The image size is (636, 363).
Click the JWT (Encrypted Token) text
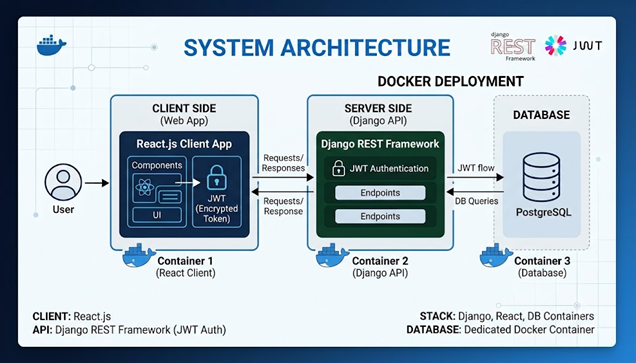click(217, 208)
